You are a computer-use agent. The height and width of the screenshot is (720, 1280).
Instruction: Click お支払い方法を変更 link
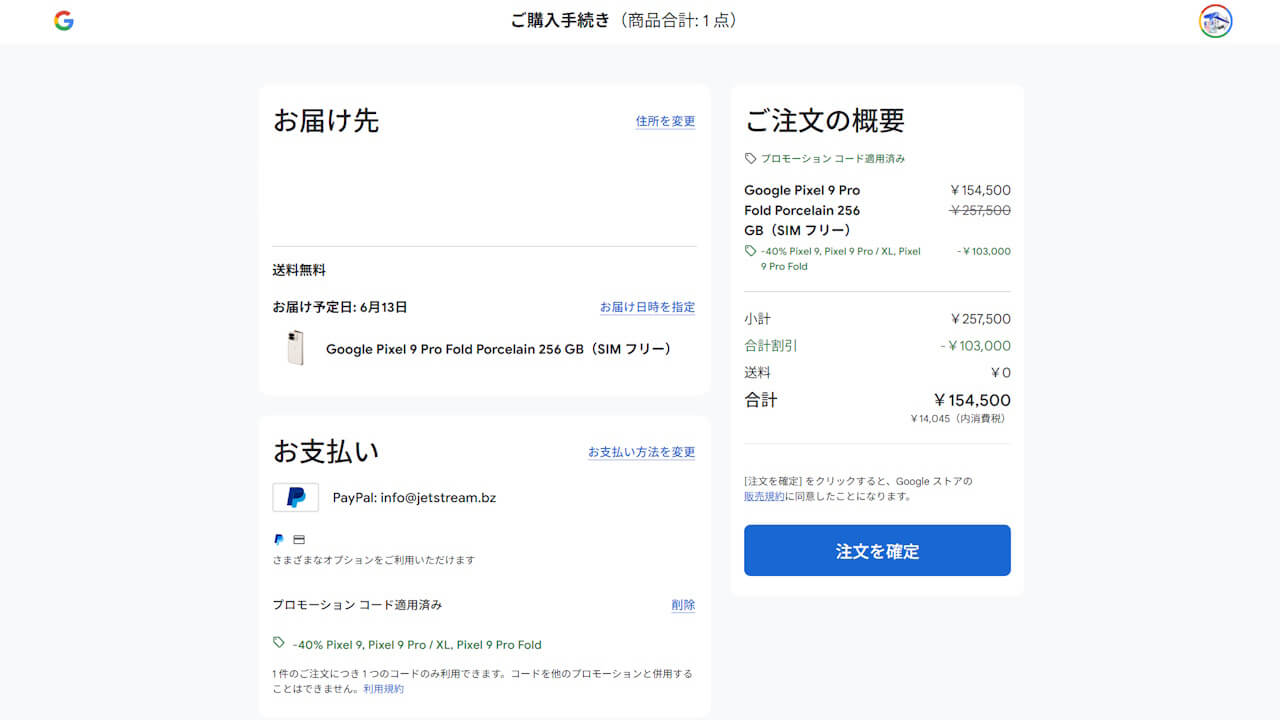coord(641,452)
